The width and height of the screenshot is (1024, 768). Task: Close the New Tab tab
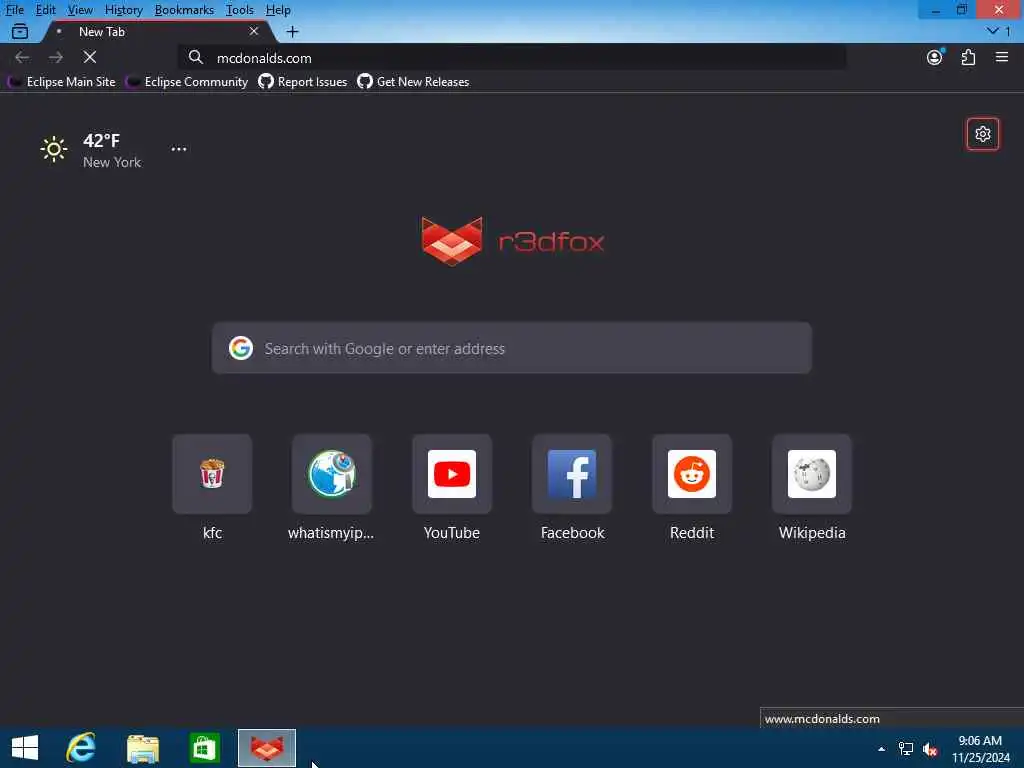coord(254,31)
